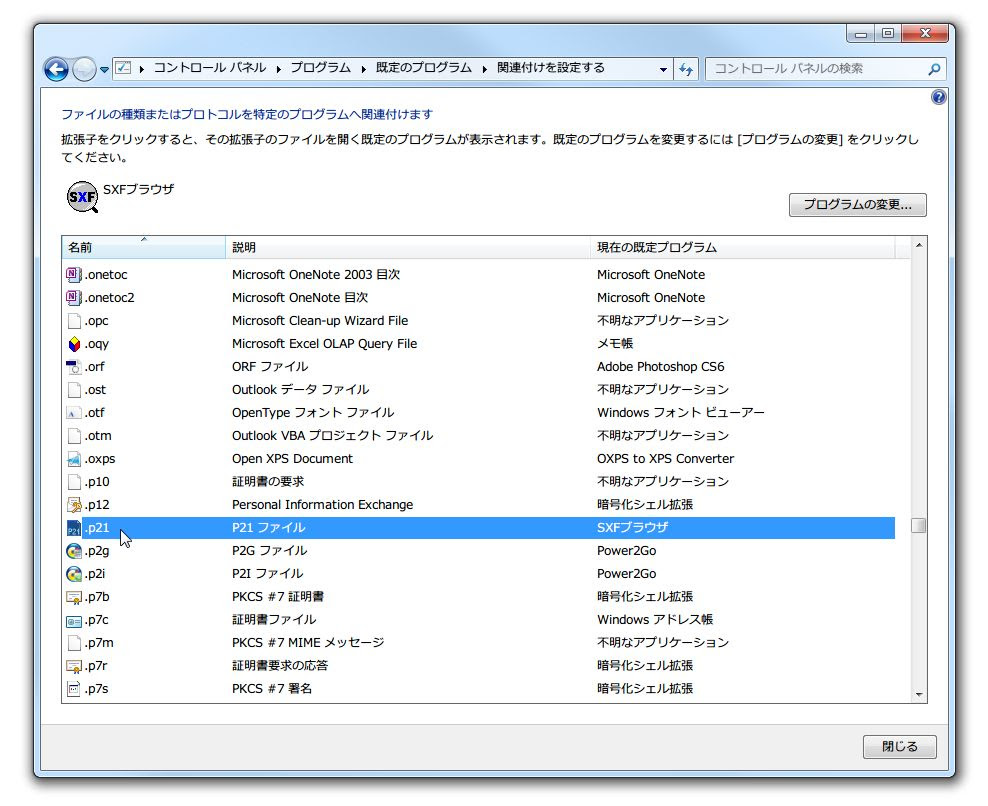The height and width of the screenshot is (806, 988).
Task: Click the .onetoc OneNote file icon
Action: pyautogui.click(x=74, y=275)
